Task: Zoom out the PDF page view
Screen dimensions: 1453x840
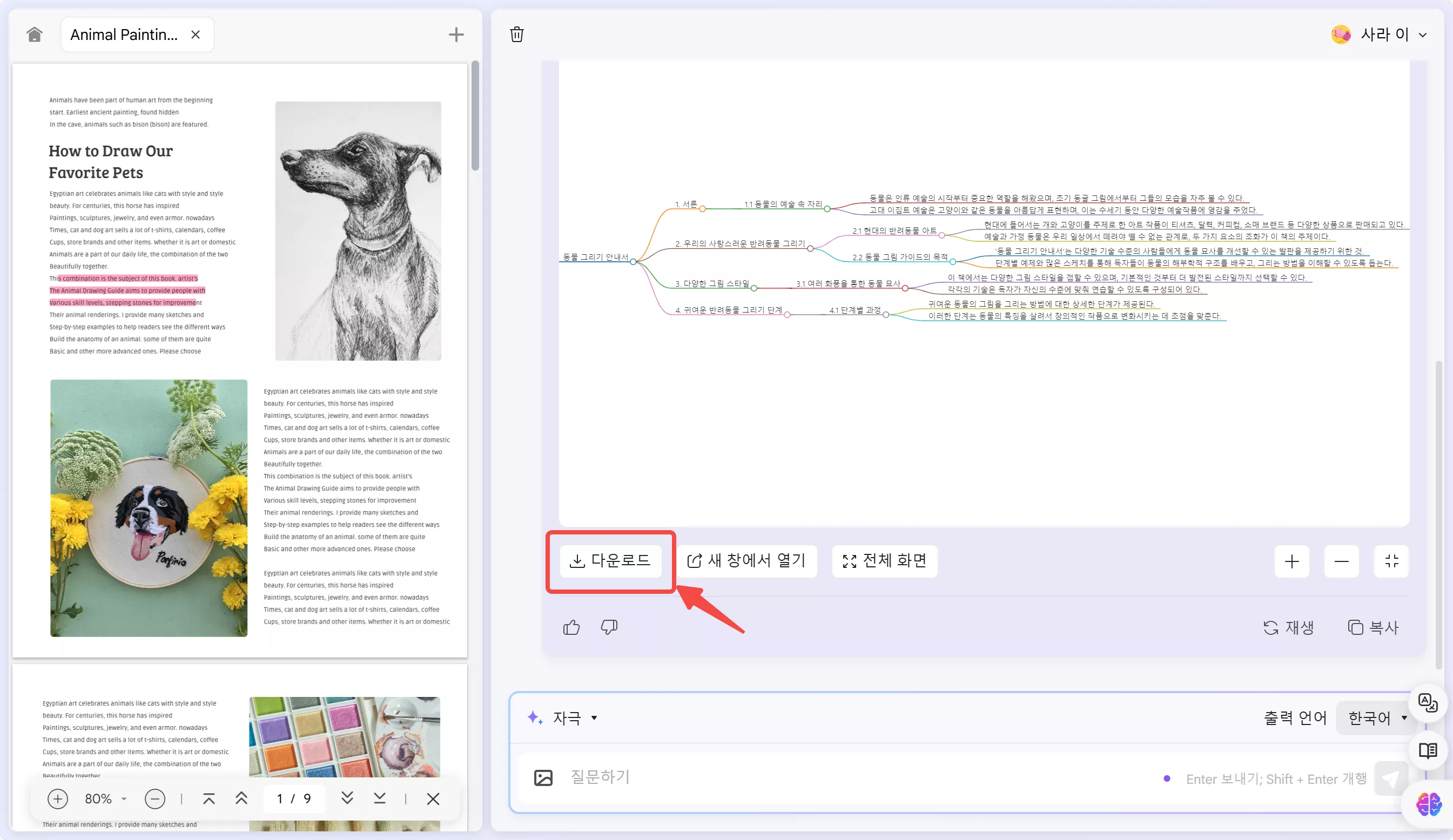Action: tap(154, 798)
